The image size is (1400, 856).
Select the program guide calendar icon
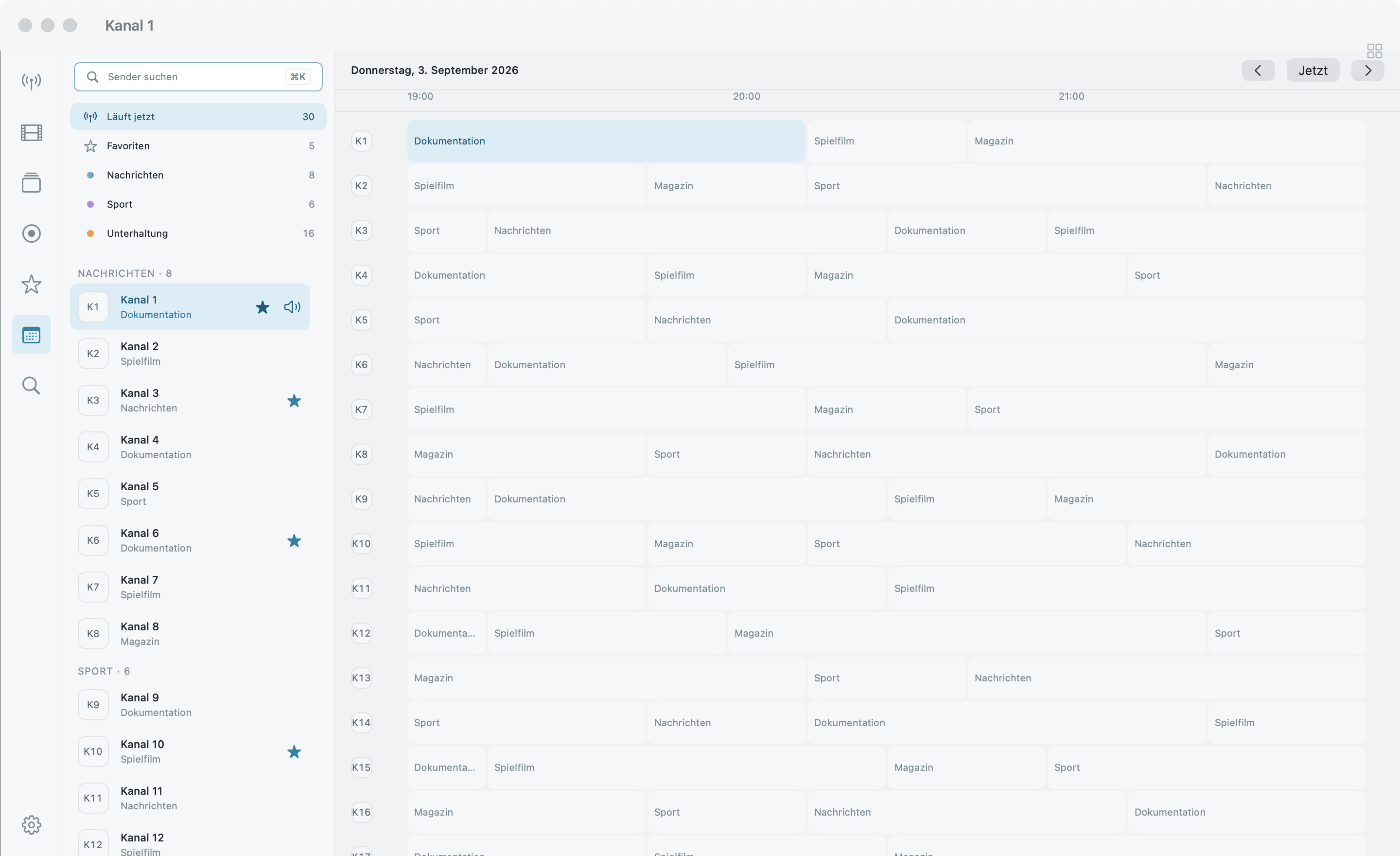click(31, 335)
